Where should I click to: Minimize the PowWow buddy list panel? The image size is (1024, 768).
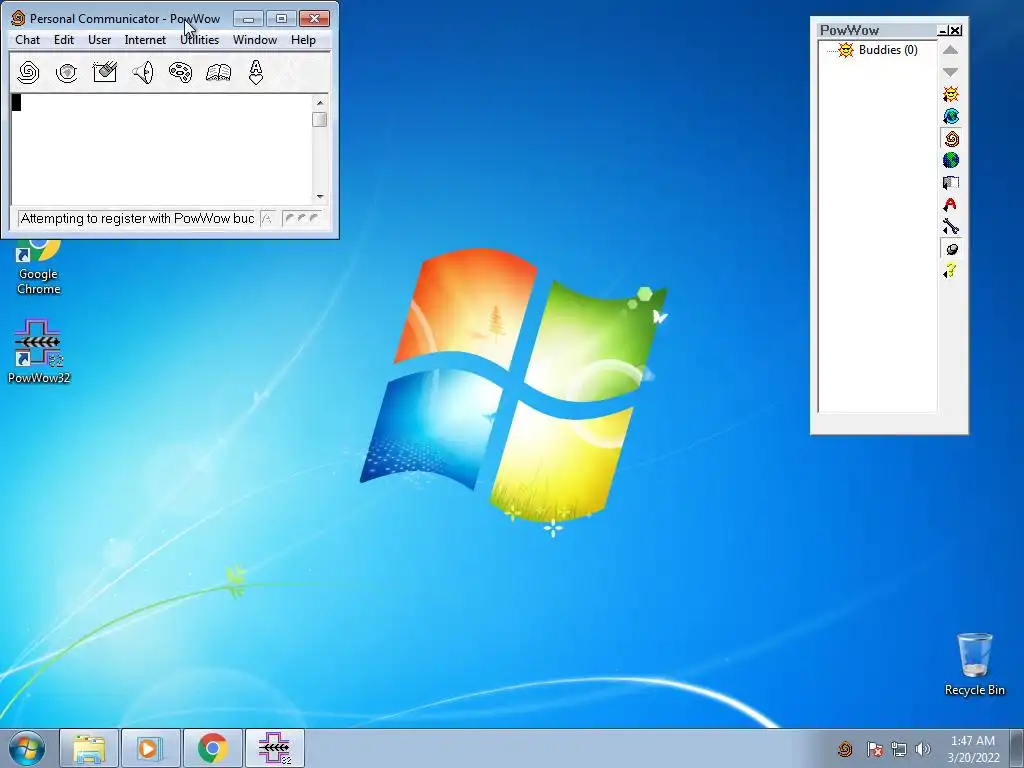coord(942,31)
